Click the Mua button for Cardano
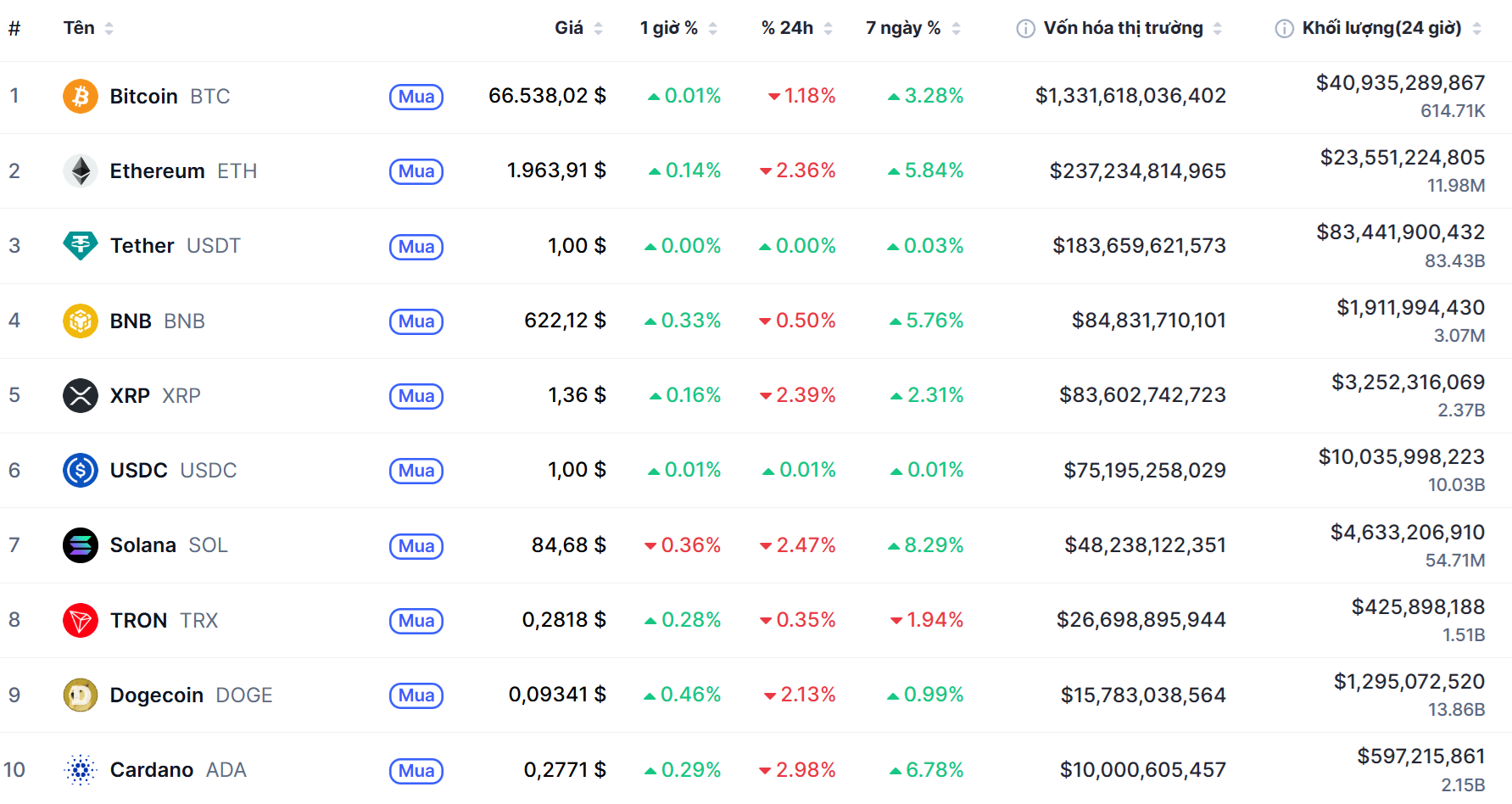The image size is (1512, 804). click(416, 771)
